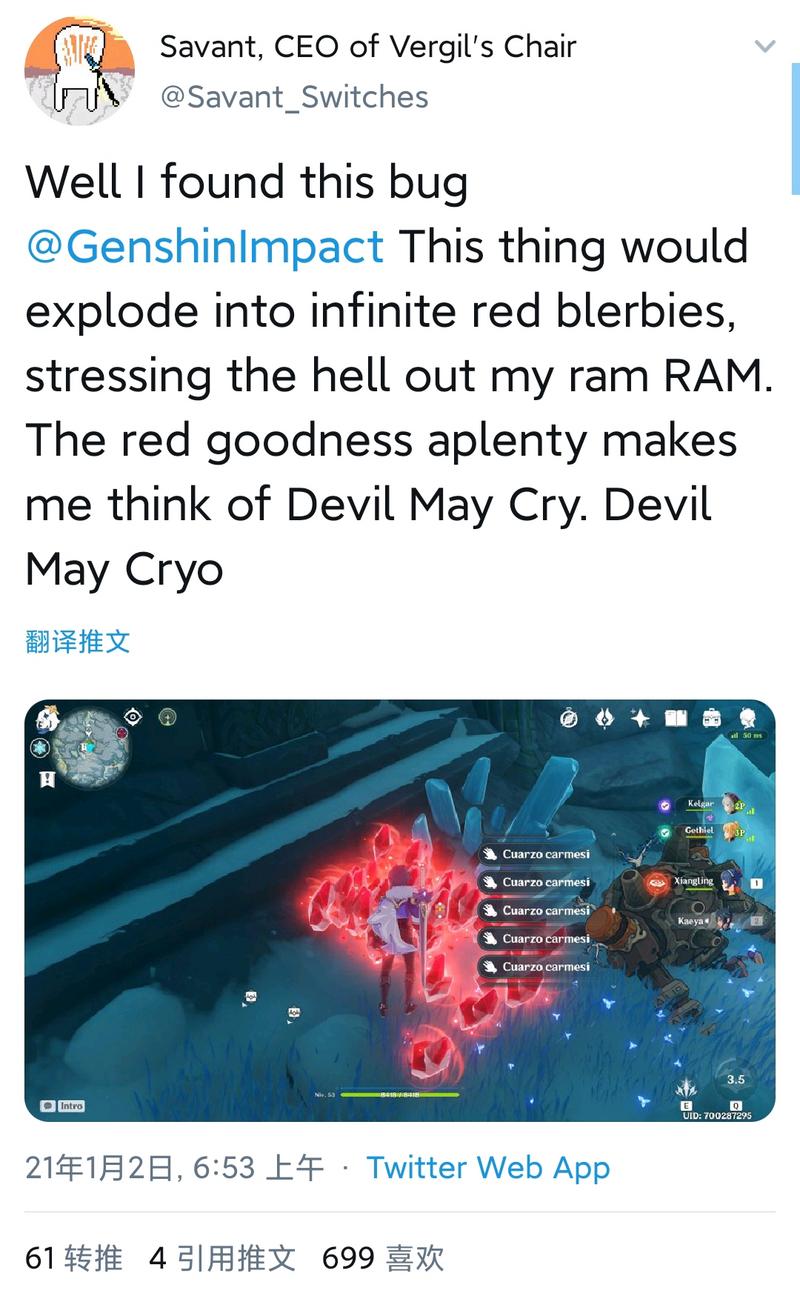Open the Savant profile avatar
Viewport: 800px width, 1299px height.
pyautogui.click(x=80, y=70)
